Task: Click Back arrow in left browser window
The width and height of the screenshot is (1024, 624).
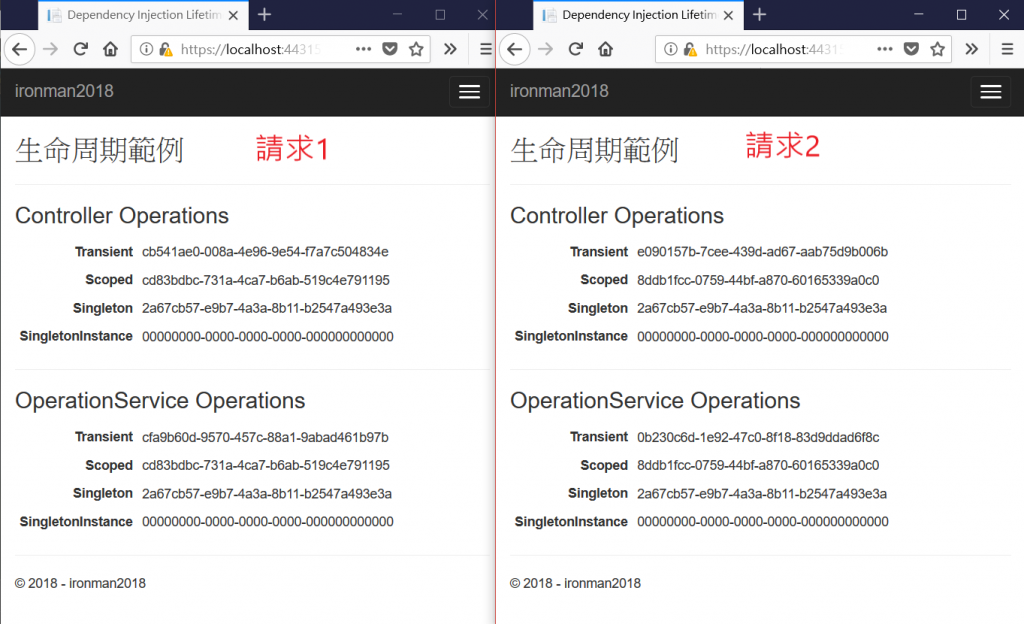Action: click(20, 49)
